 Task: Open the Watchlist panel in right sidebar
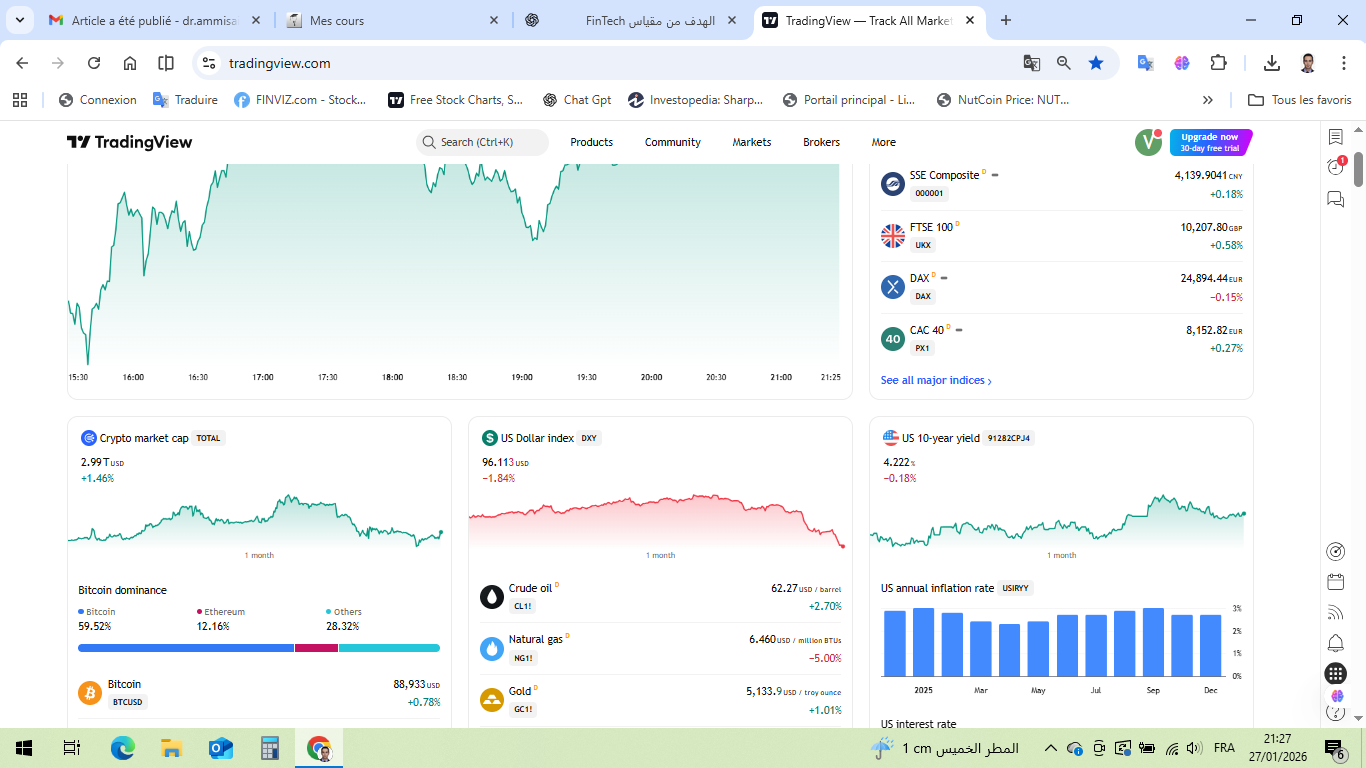coord(1335,137)
